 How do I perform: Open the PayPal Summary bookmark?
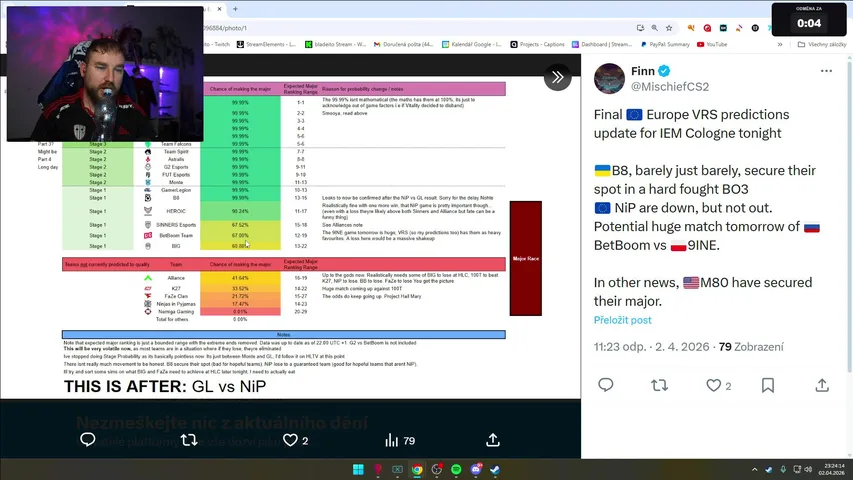pyautogui.click(x=665, y=45)
